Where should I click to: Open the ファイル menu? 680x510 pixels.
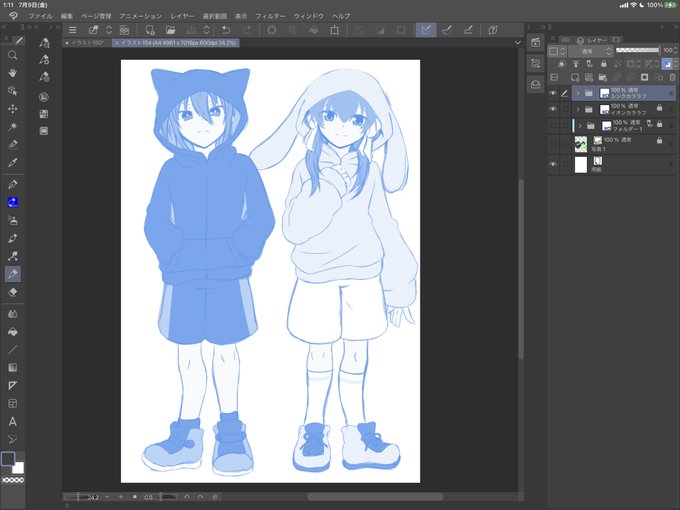pyautogui.click(x=40, y=16)
